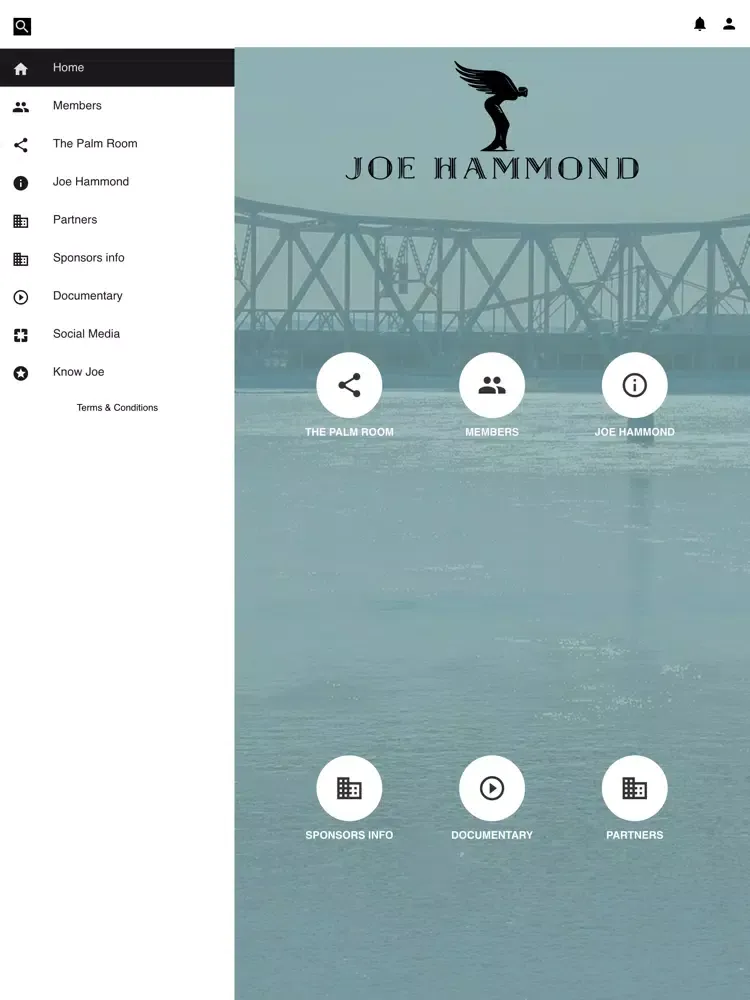
Task: Open The Palm Room label in side menu
Action: [95, 143]
